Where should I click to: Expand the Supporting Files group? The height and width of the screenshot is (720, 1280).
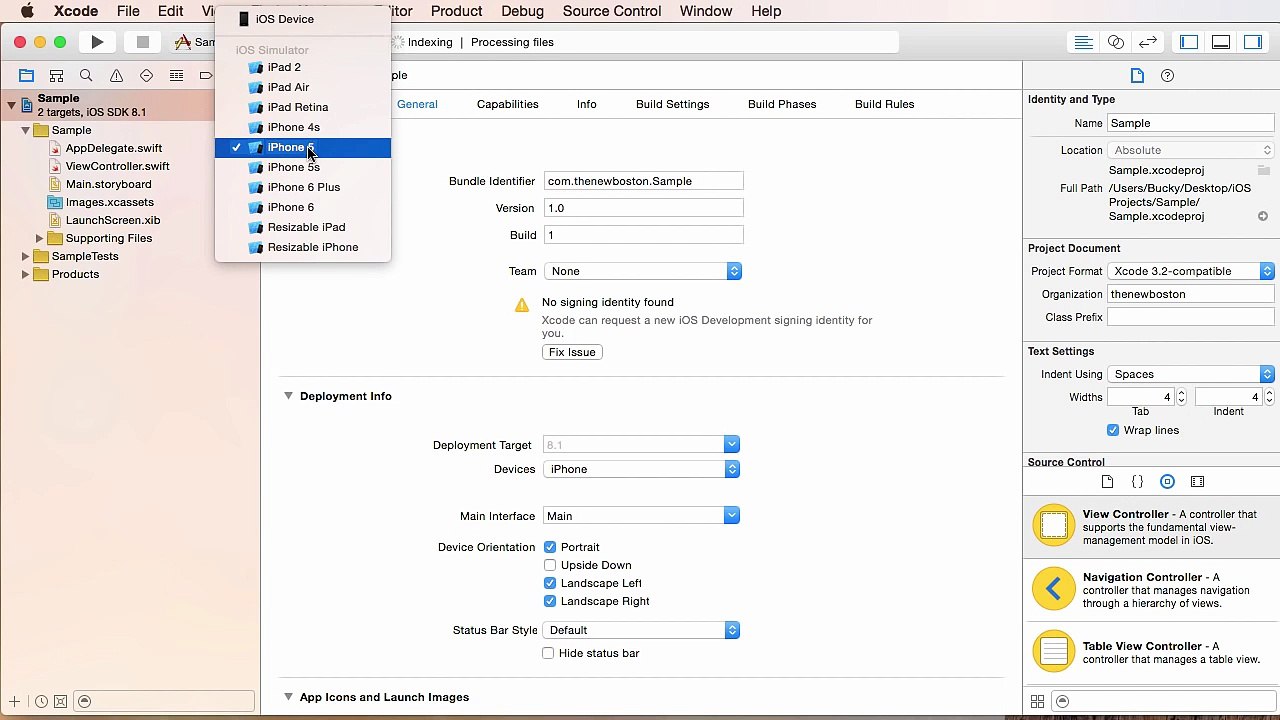pyautogui.click(x=39, y=238)
